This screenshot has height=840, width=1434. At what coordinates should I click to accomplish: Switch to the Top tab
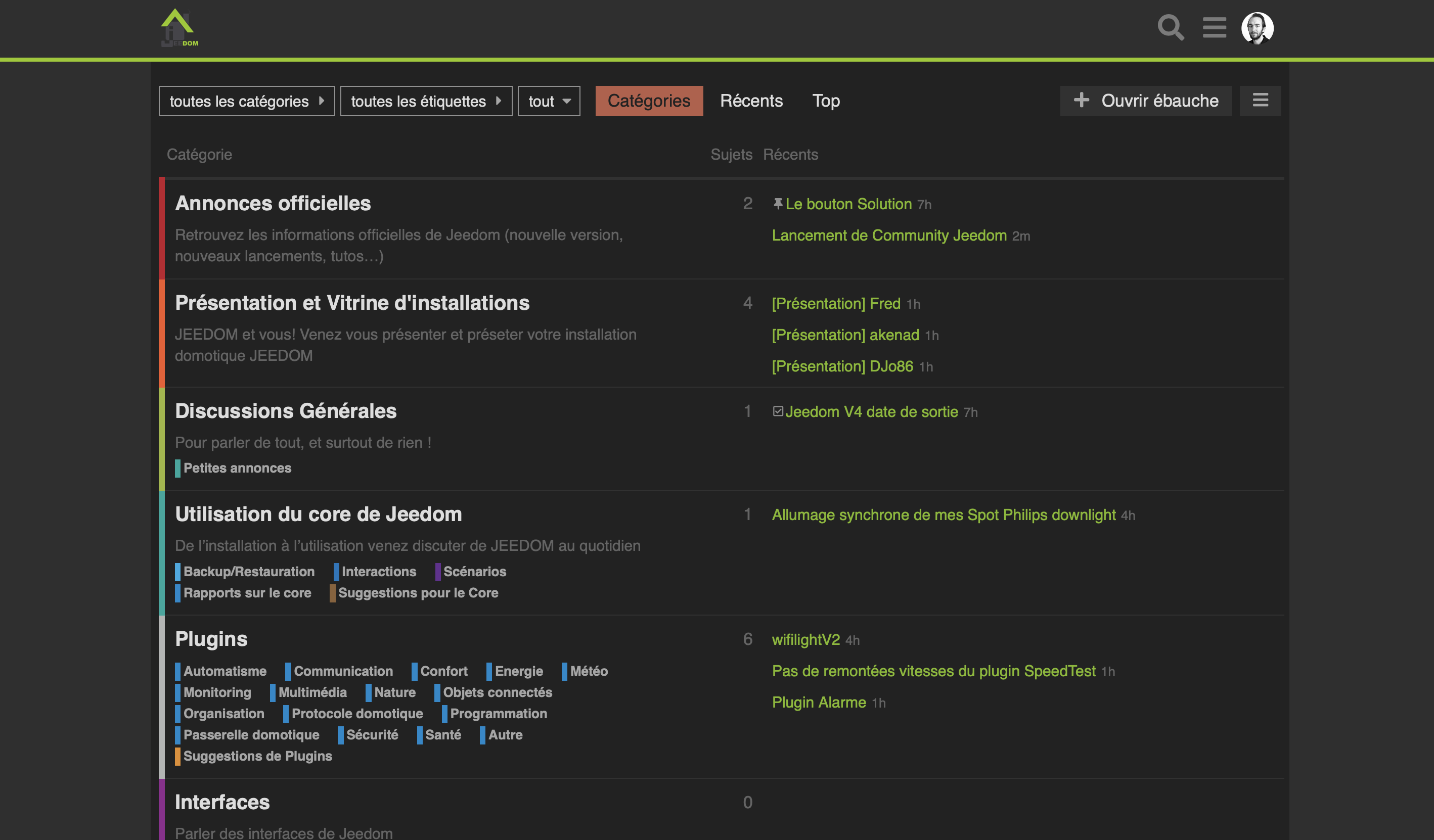[826, 101]
